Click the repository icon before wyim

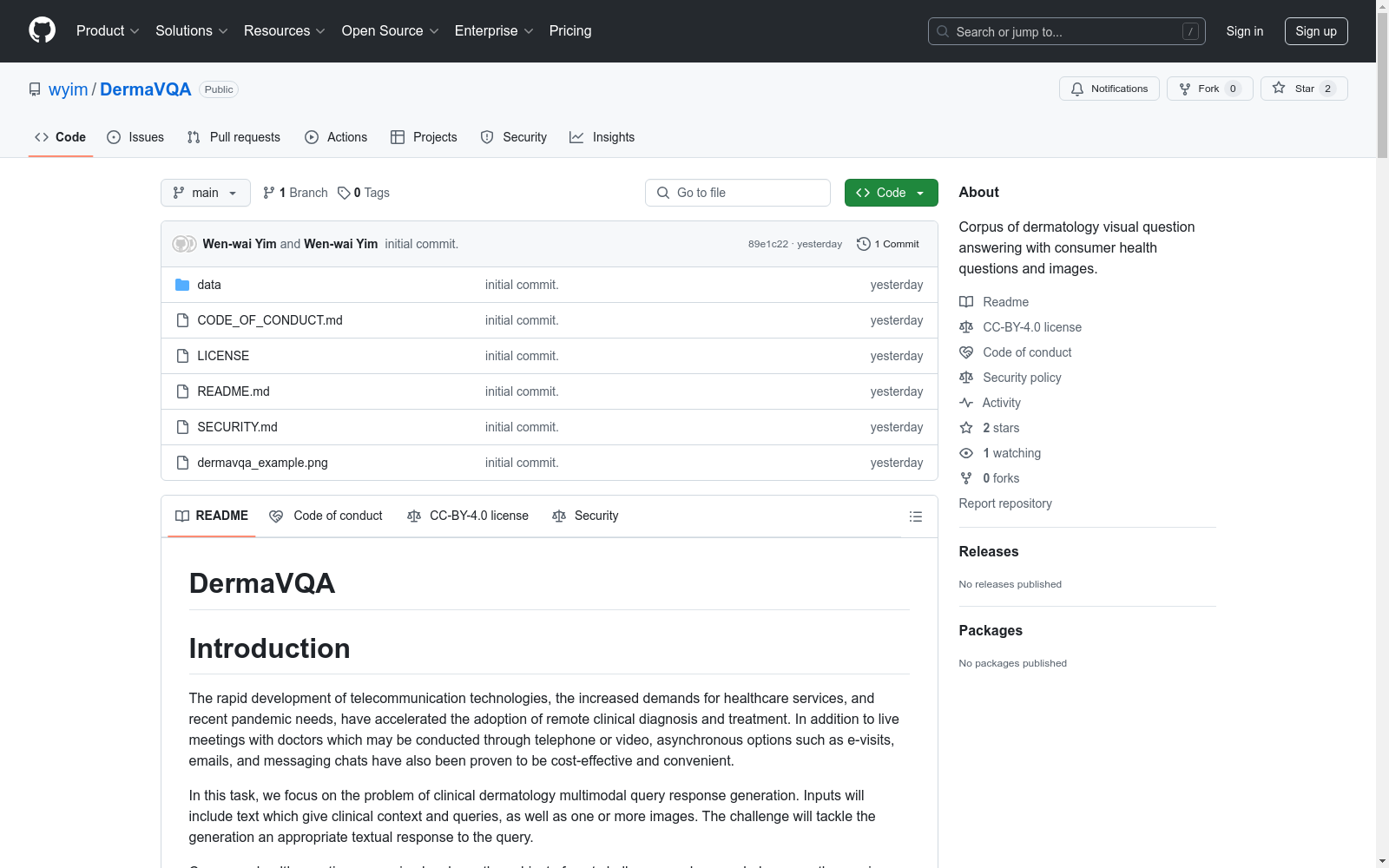click(35, 89)
